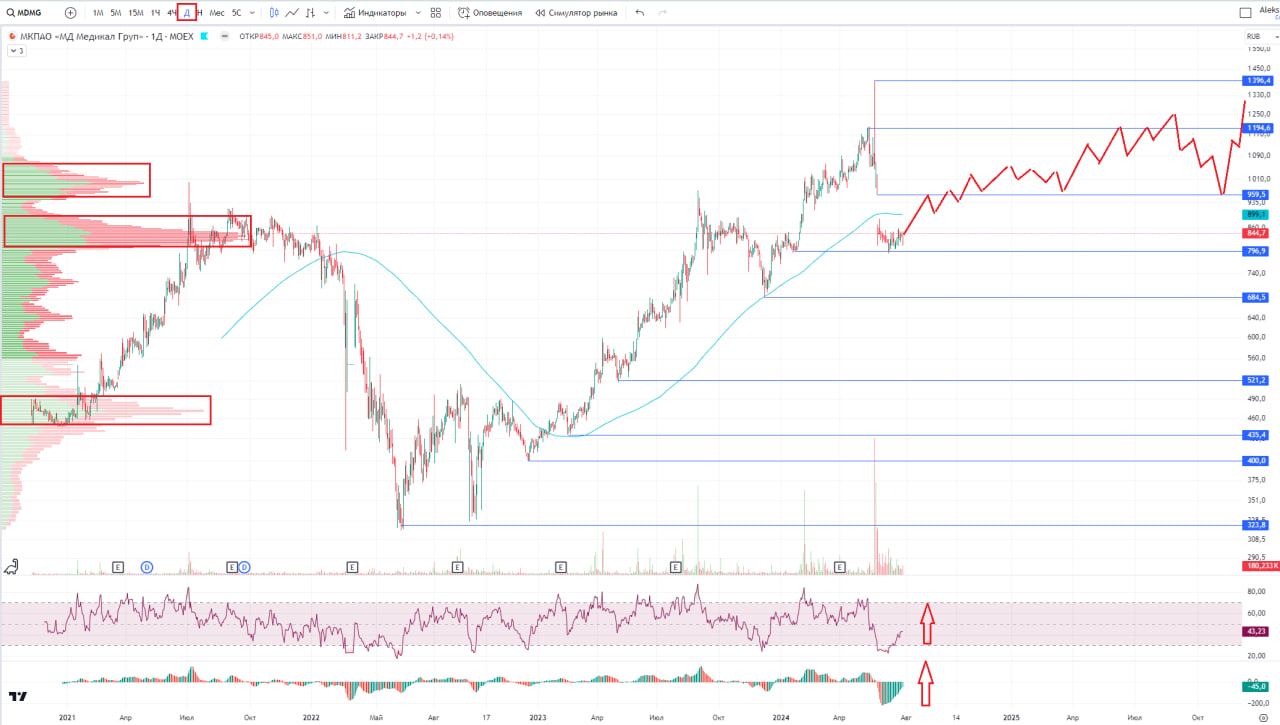Expand the collapsed indicators legend showing 3
Image resolution: width=1280 pixels, height=725 pixels.
pyautogui.click(x=15, y=49)
